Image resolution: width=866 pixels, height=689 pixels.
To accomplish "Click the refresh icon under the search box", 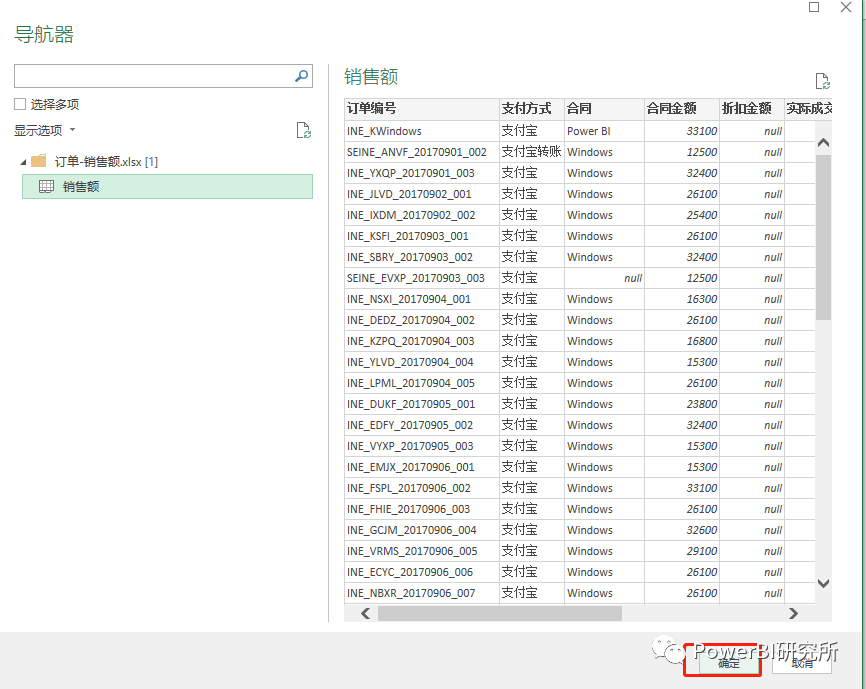I will (304, 130).
